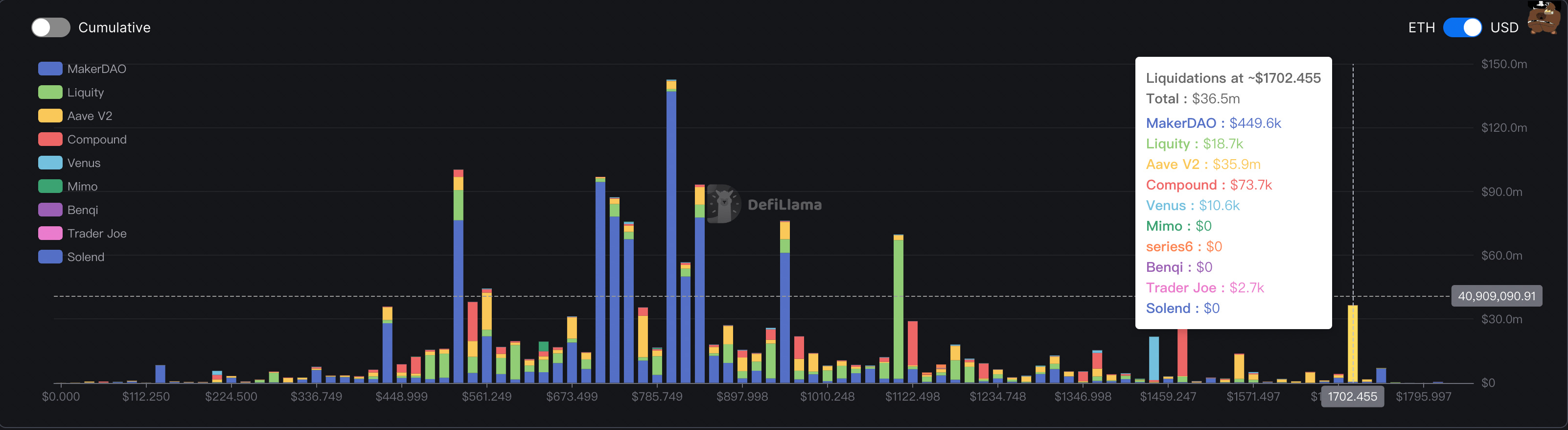
Task: Toggle Benqi series via its legend label
Action: (82, 210)
